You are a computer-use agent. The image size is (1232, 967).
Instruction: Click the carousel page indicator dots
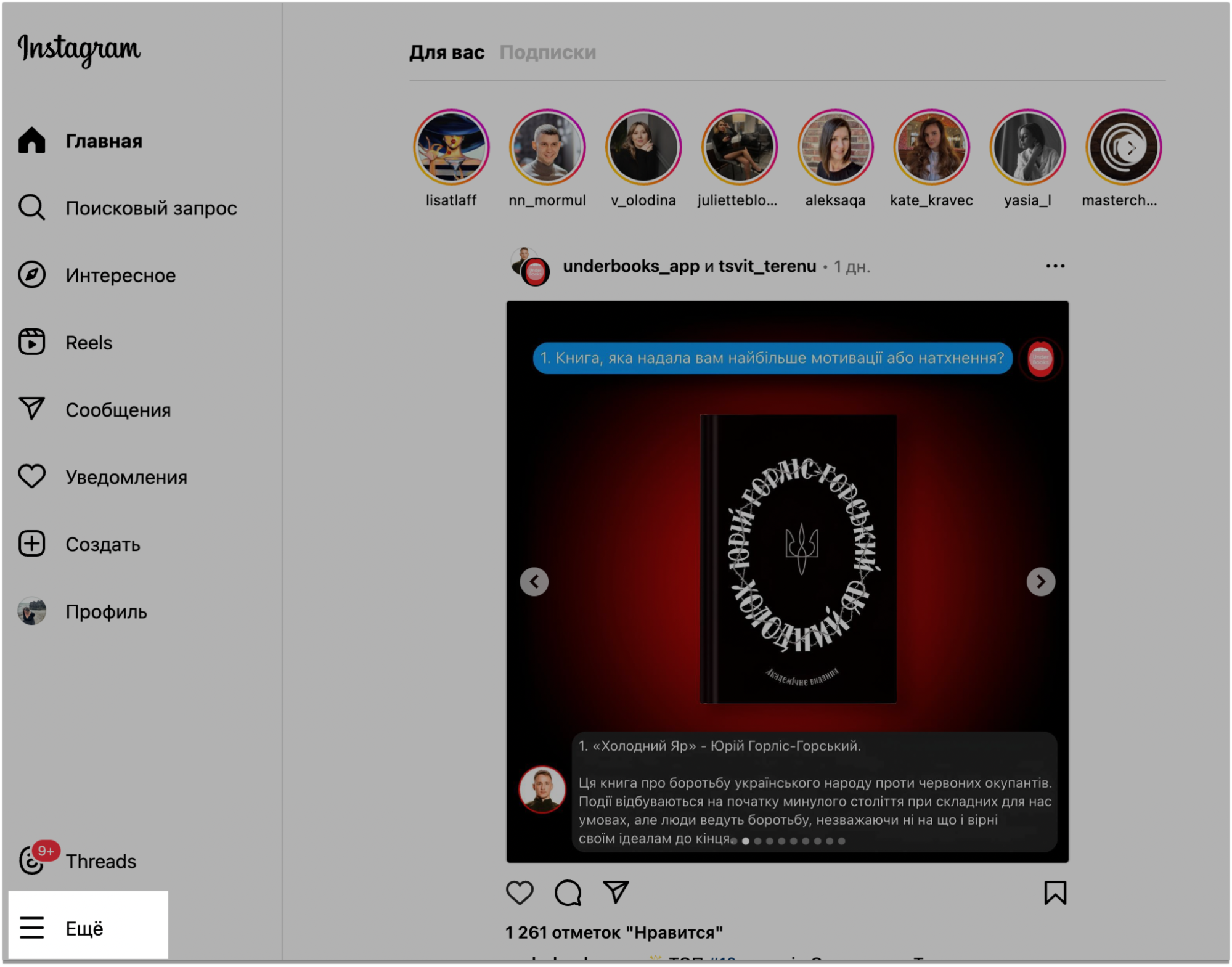click(788, 841)
